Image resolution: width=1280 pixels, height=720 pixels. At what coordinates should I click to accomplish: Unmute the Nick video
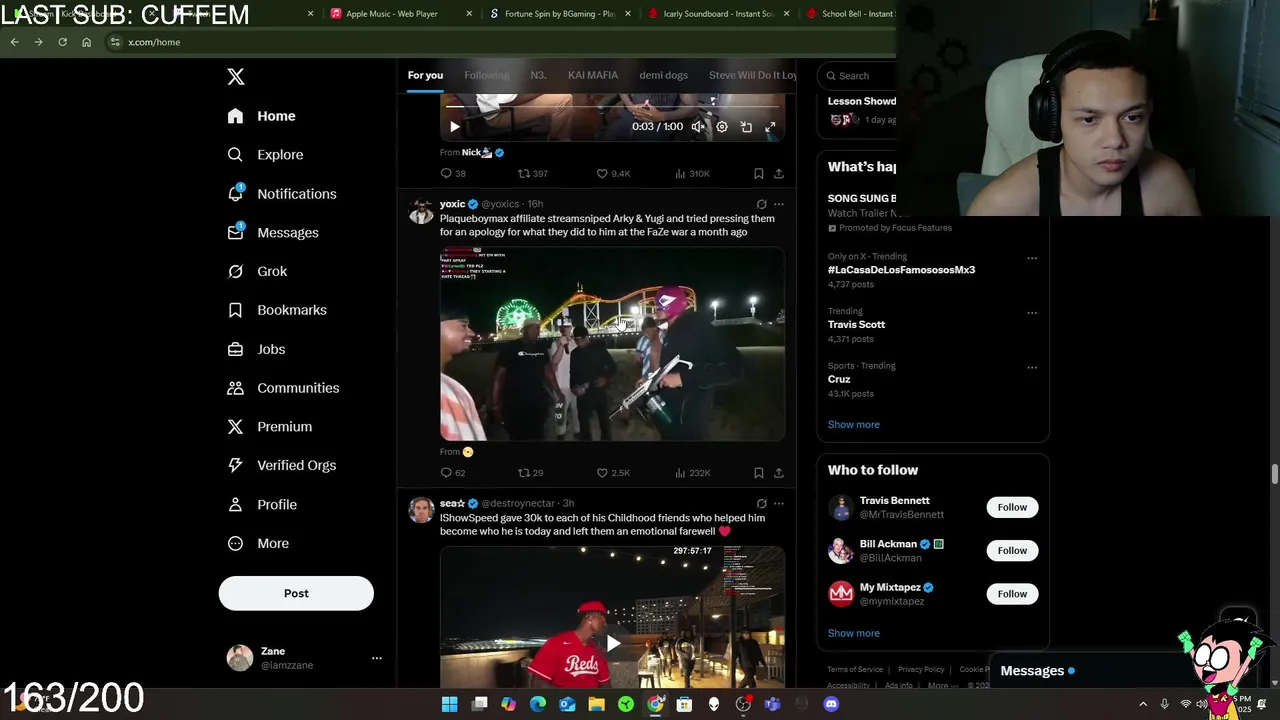[698, 127]
